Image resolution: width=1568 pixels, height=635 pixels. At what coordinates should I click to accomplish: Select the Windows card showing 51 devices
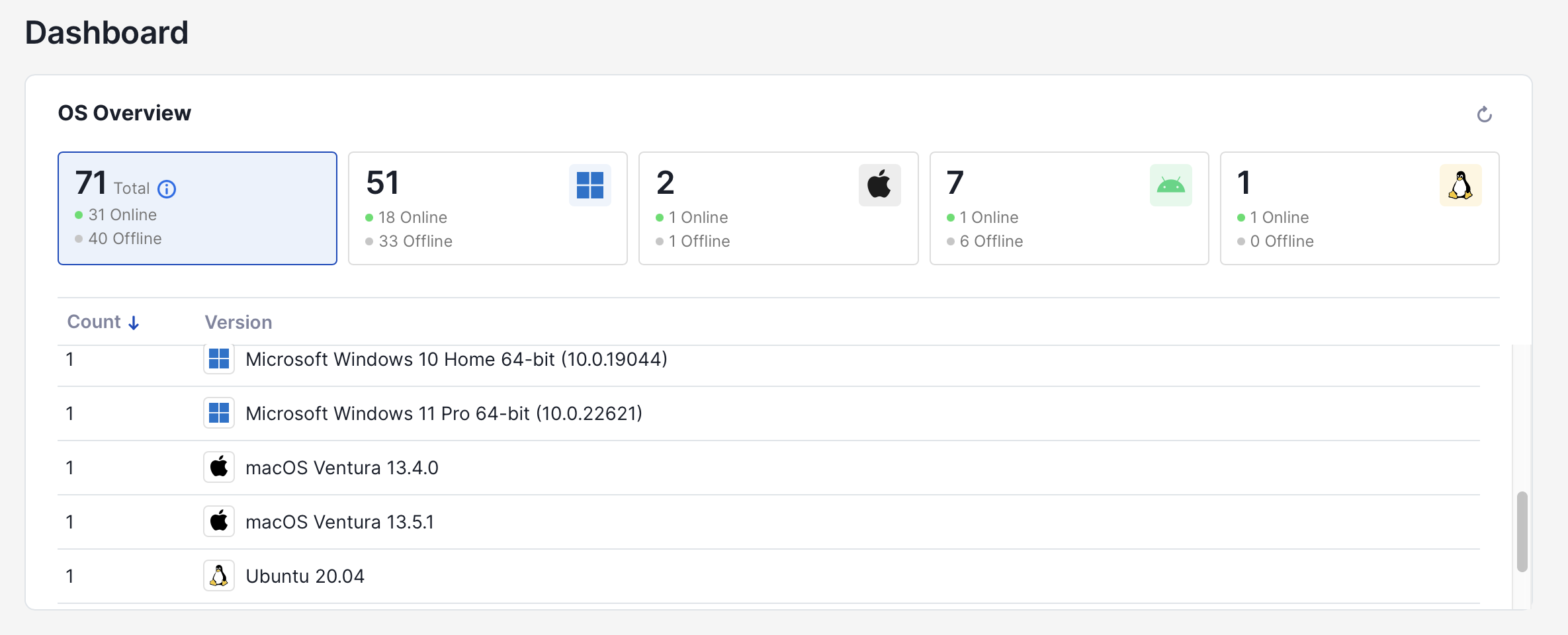tap(488, 208)
